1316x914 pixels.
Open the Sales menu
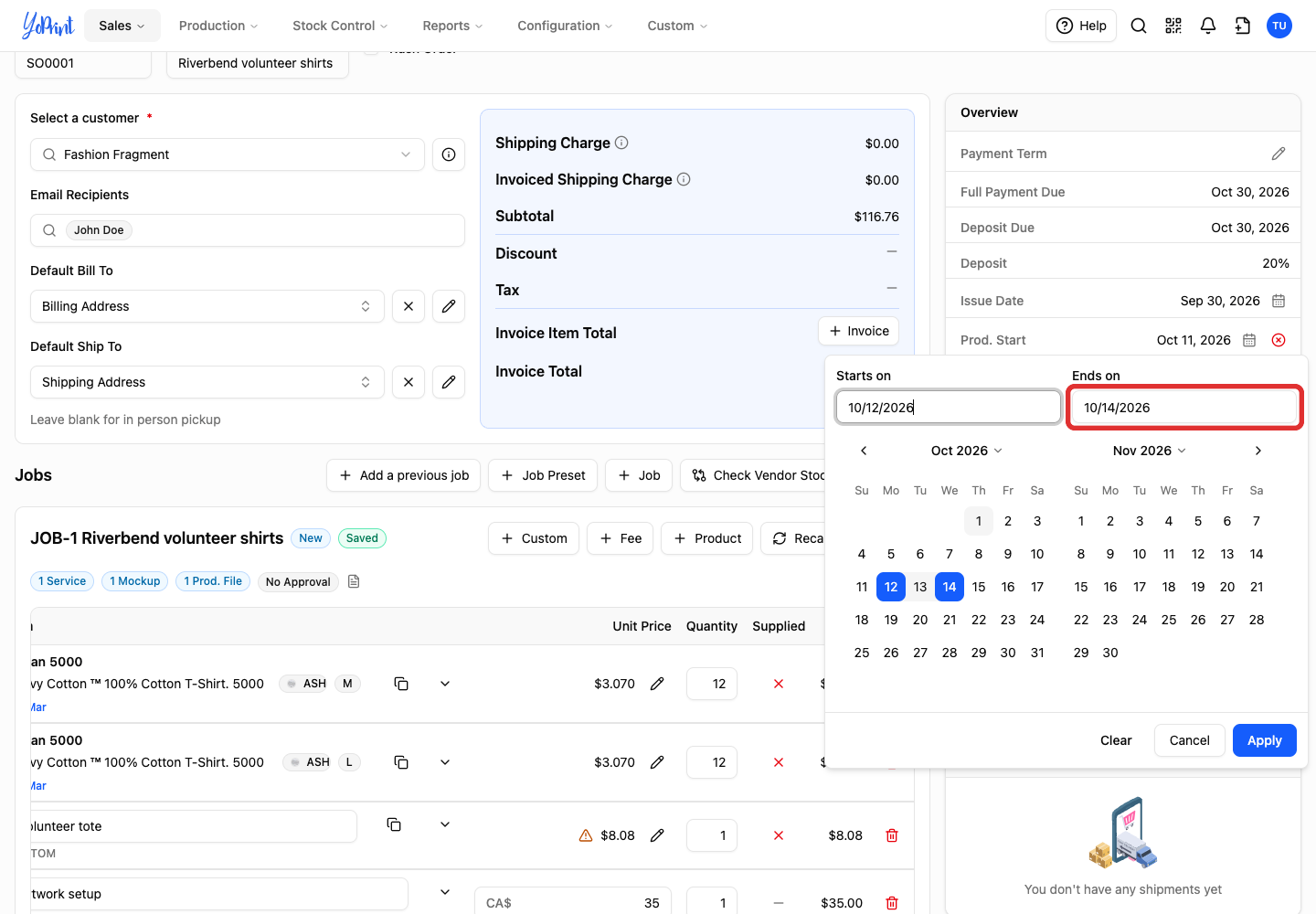tap(122, 26)
